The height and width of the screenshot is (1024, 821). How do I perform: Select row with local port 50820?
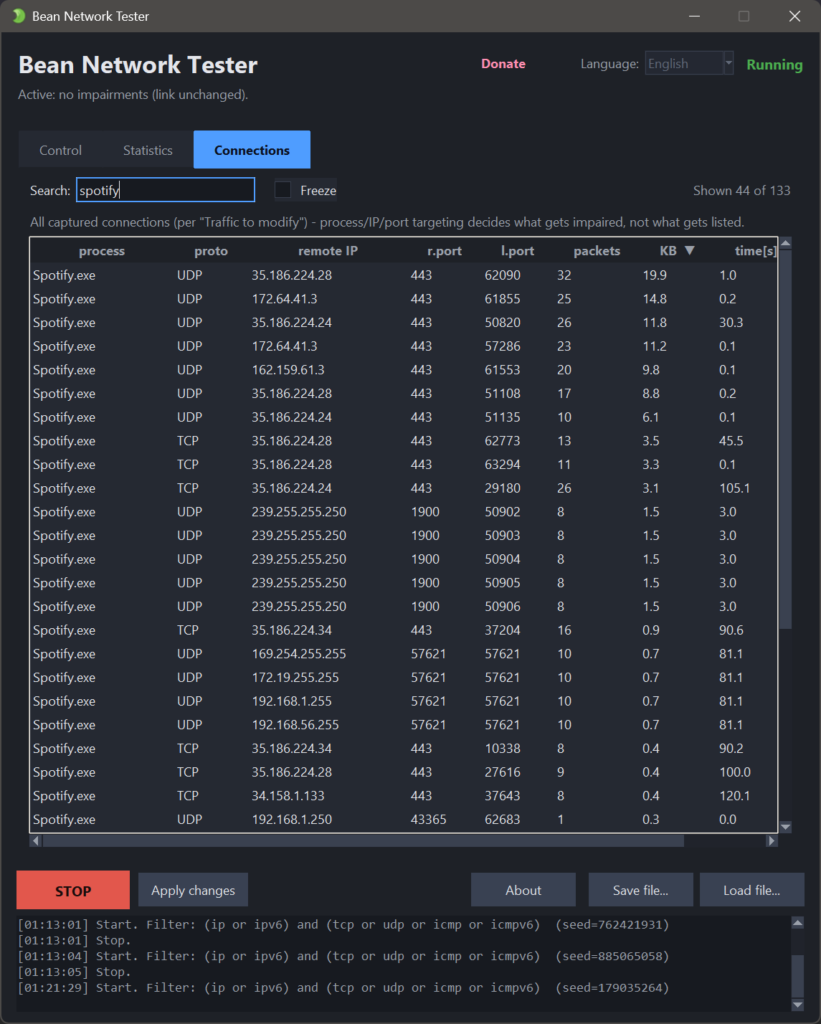click(404, 322)
